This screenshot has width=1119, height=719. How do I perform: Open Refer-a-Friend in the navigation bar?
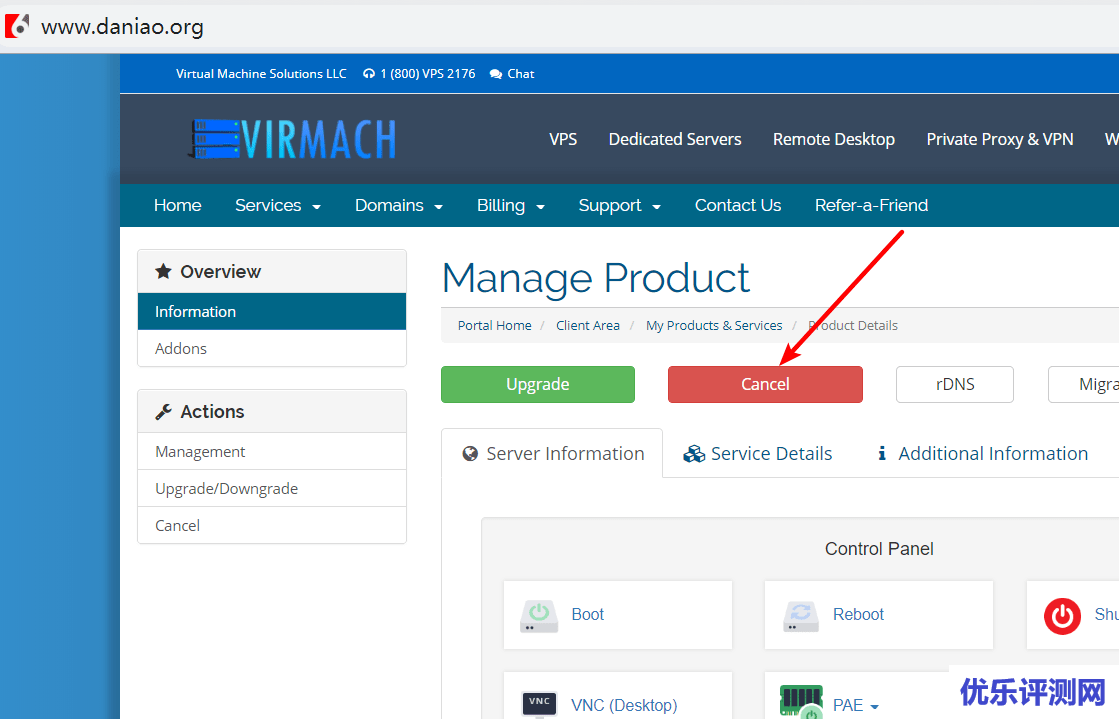tap(871, 206)
